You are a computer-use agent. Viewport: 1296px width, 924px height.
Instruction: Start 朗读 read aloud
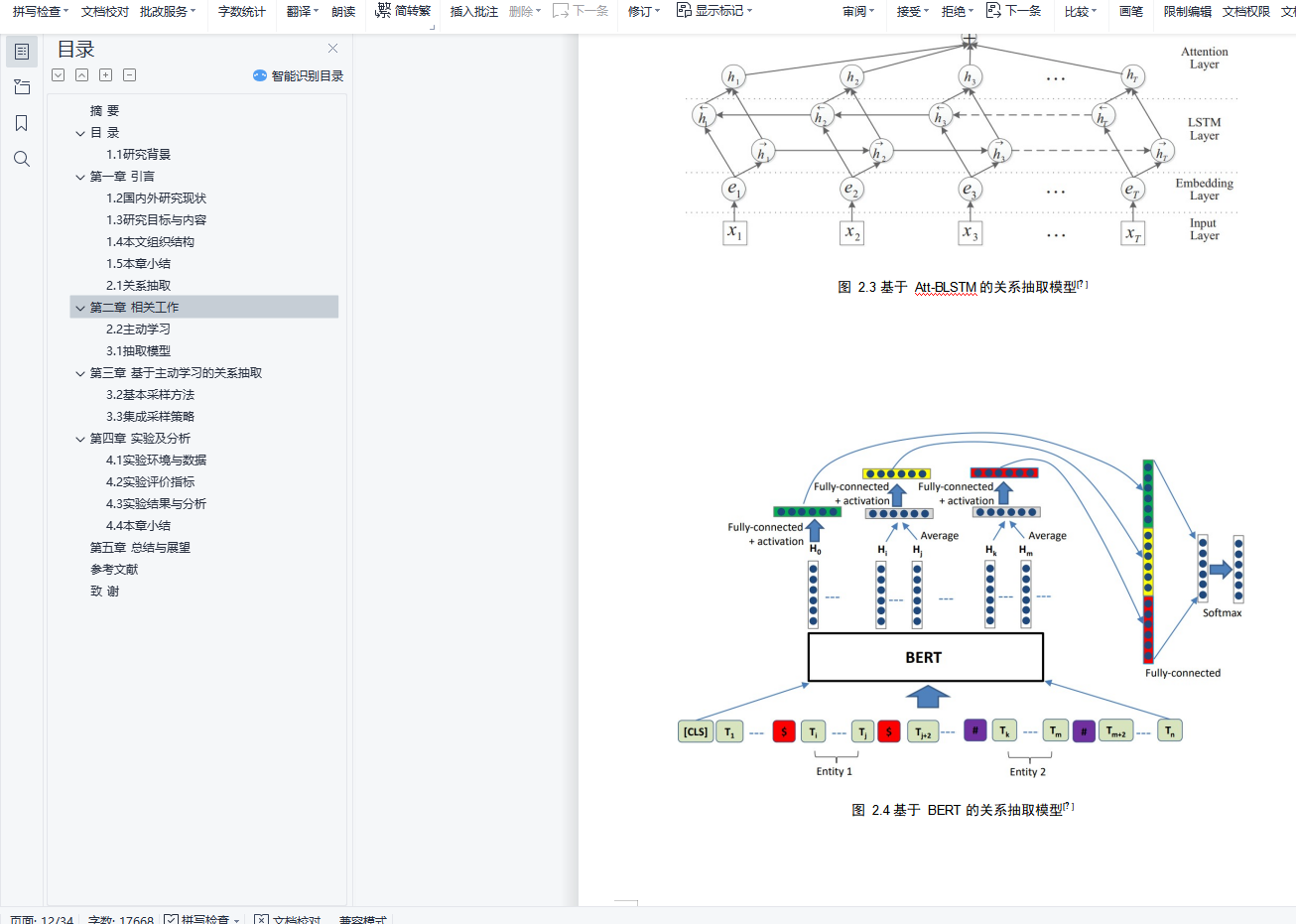tap(343, 11)
